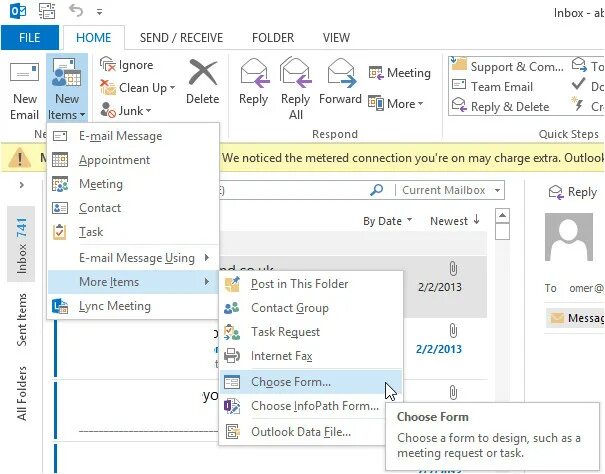
Task: Switch to the SEND / RECEIVE tab
Action: (x=181, y=37)
